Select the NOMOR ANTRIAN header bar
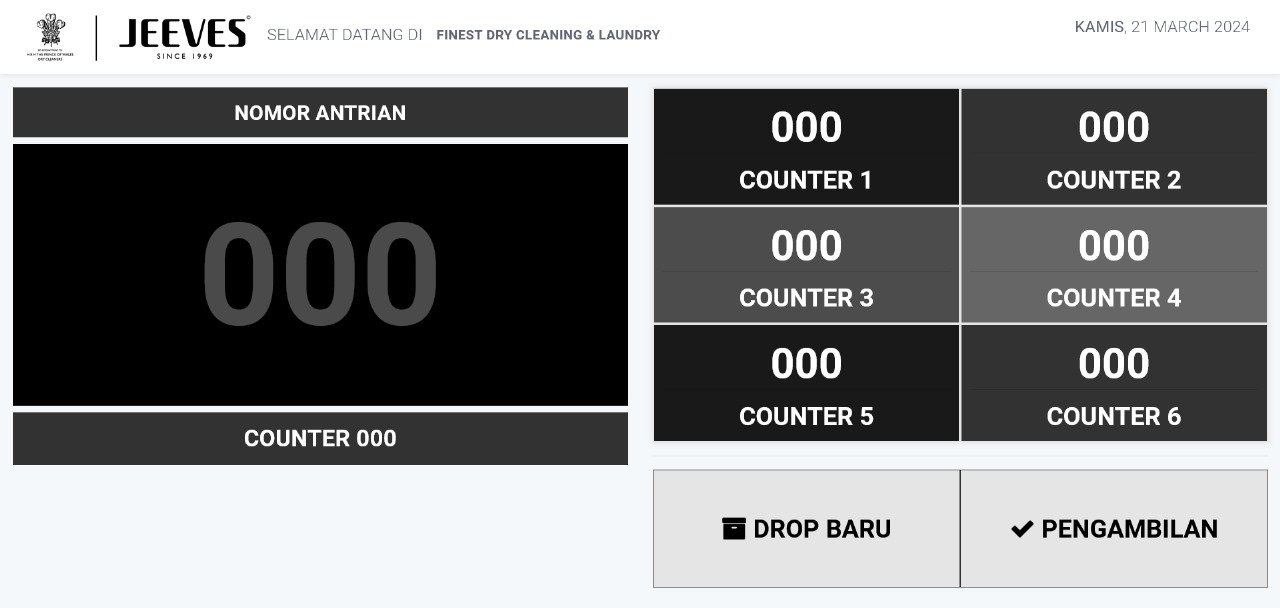Viewport: 1280px width, 608px height. coord(320,113)
